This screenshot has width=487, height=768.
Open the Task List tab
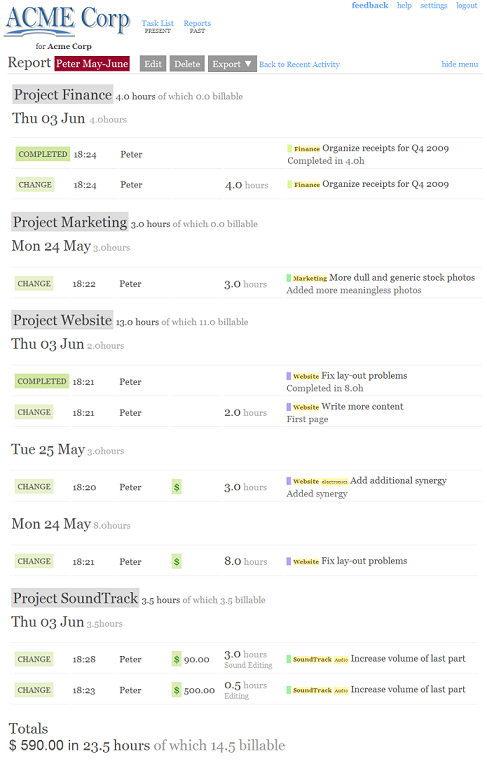click(157, 26)
